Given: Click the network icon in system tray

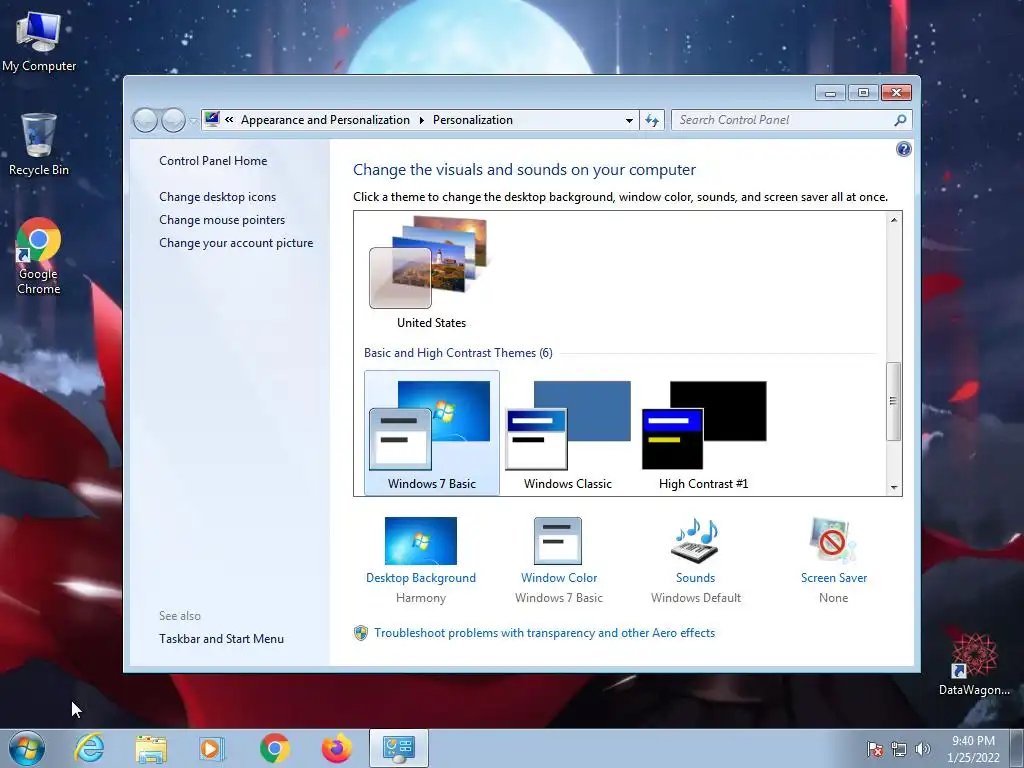Looking at the screenshot, I should pyautogui.click(x=899, y=750).
